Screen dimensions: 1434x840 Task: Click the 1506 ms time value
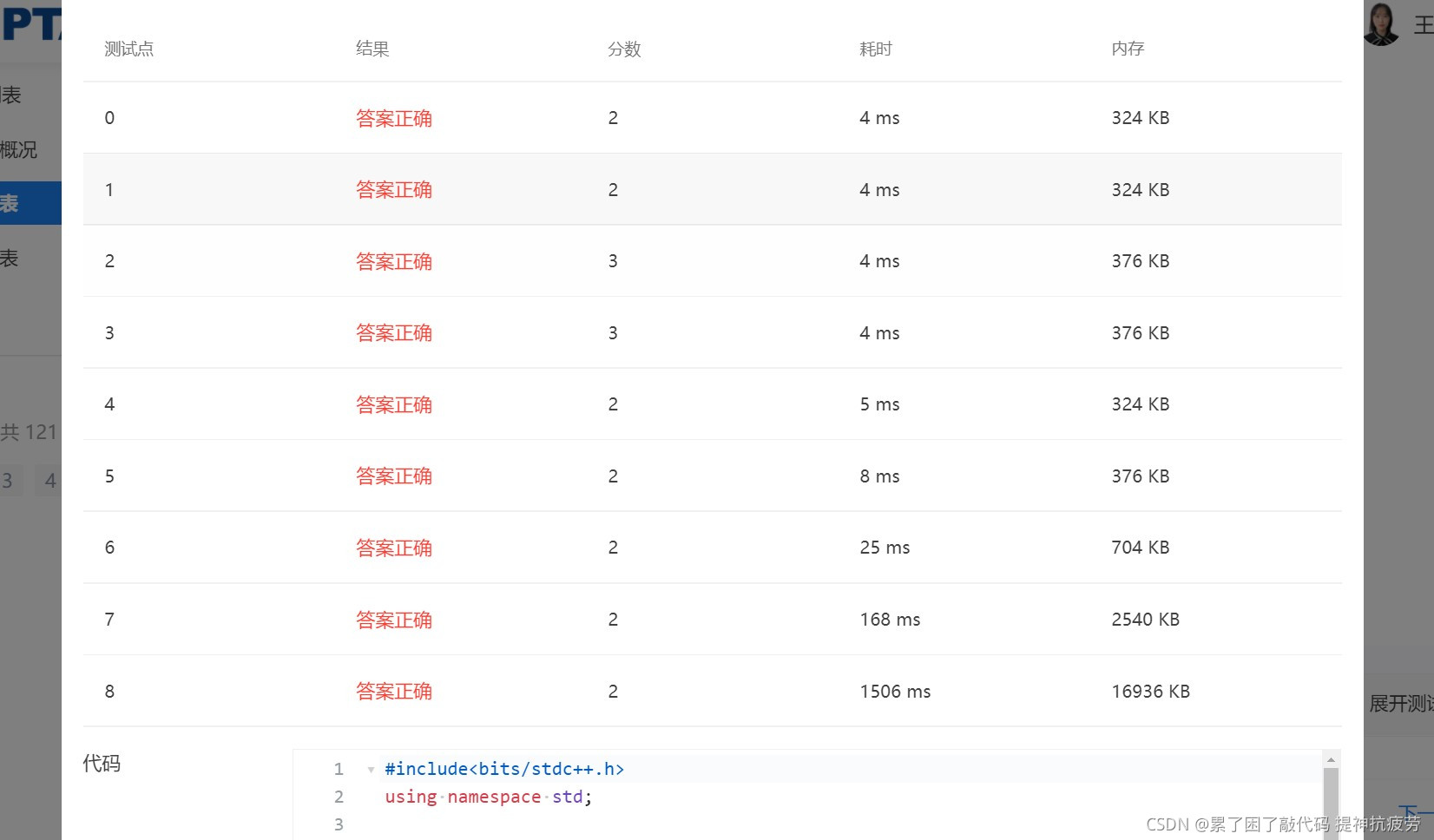pyautogui.click(x=895, y=692)
